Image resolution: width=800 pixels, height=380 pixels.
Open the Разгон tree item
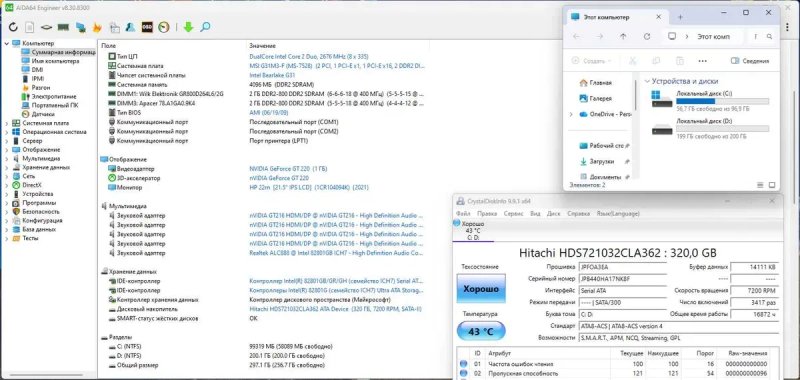tap(40, 88)
